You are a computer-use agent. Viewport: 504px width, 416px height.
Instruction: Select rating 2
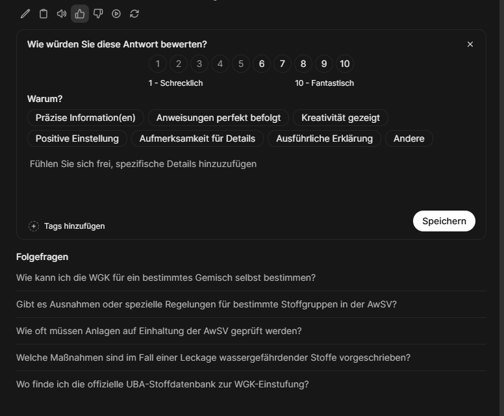tap(179, 64)
